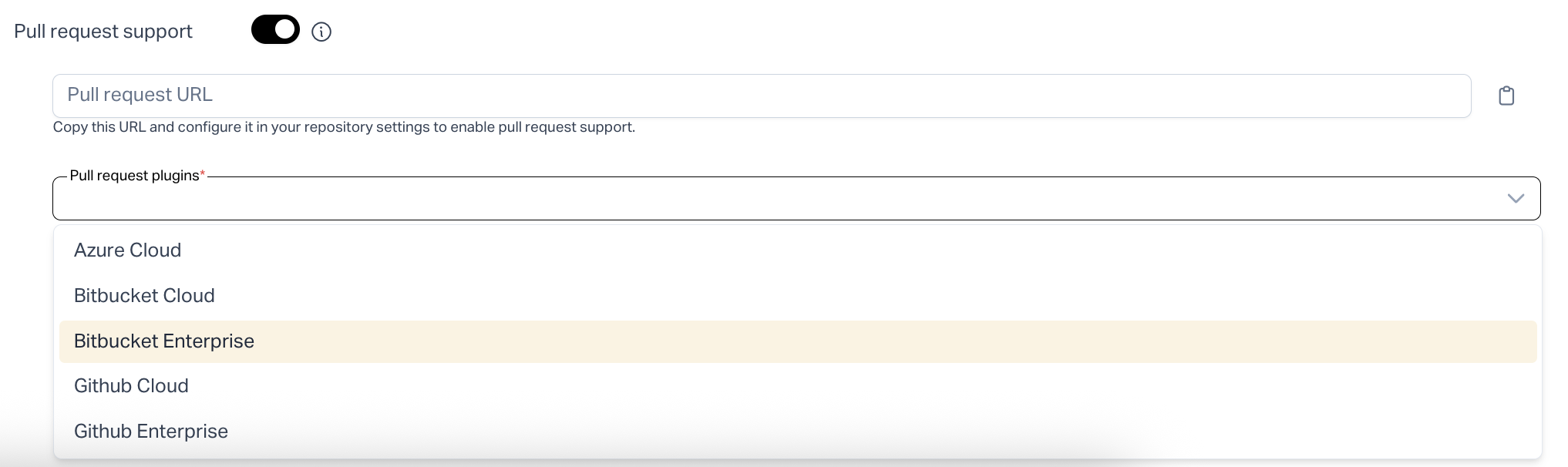This screenshot has height=467, width=1568.
Task: Click the "Pull request plugins" field label
Action: 134,176
